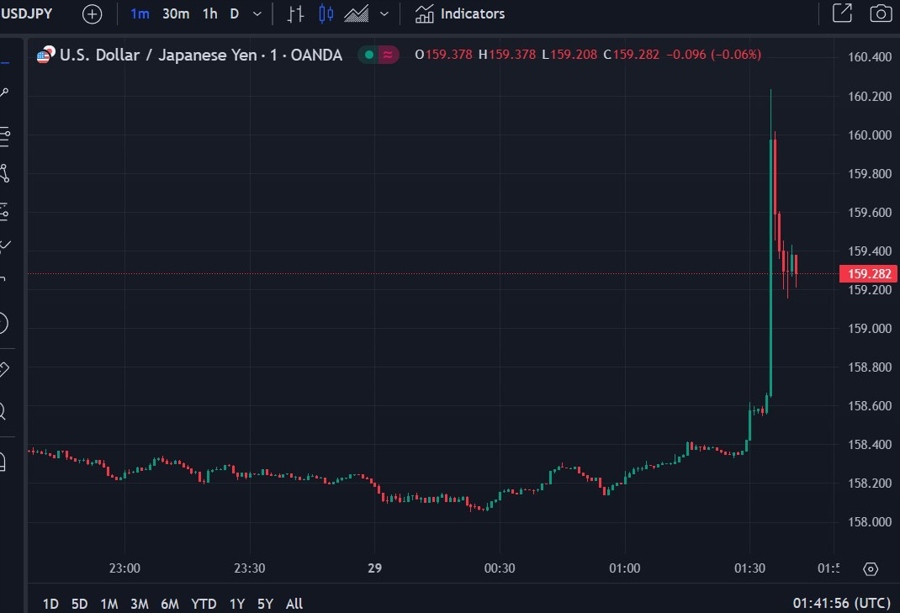Open chart in popup window icon

[842, 13]
